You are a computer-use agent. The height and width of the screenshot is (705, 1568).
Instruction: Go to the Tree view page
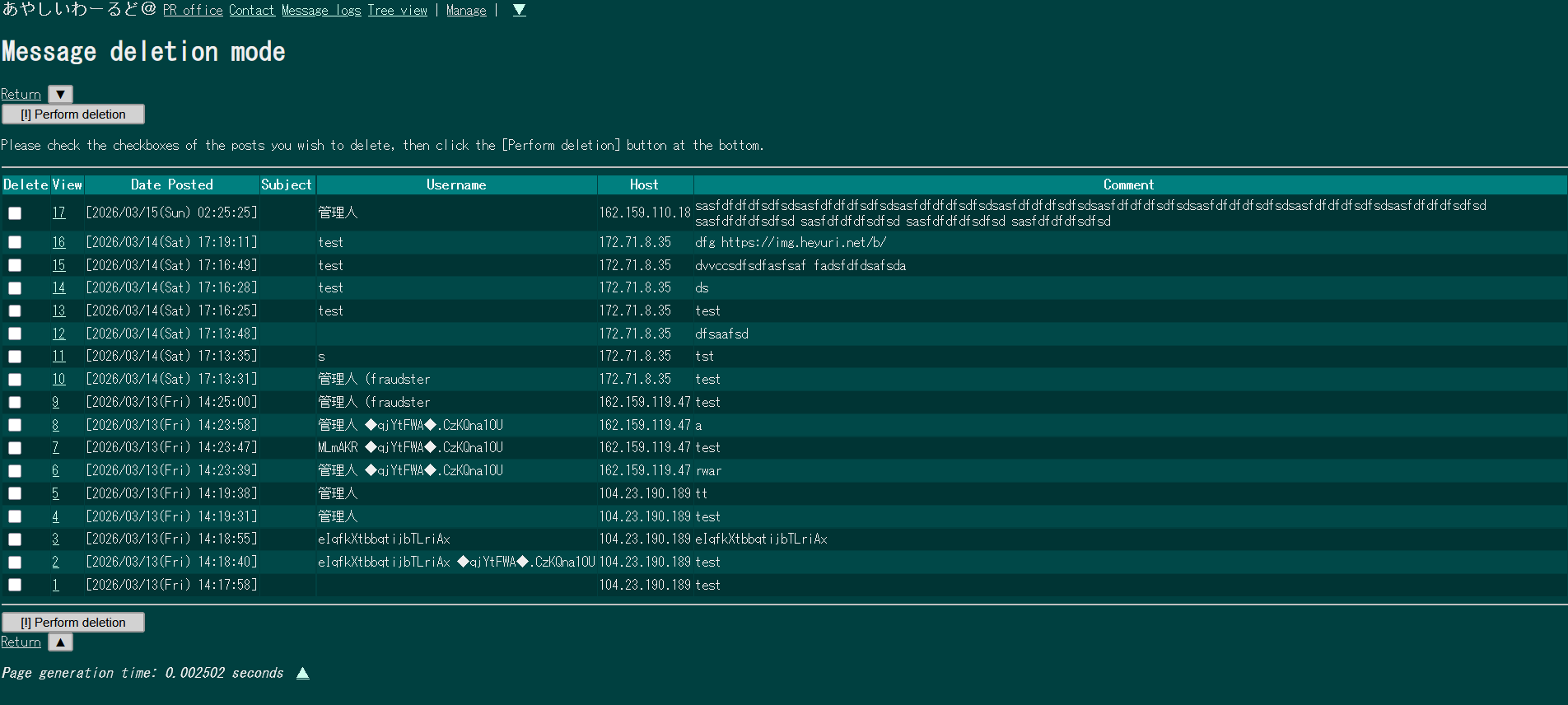[397, 10]
